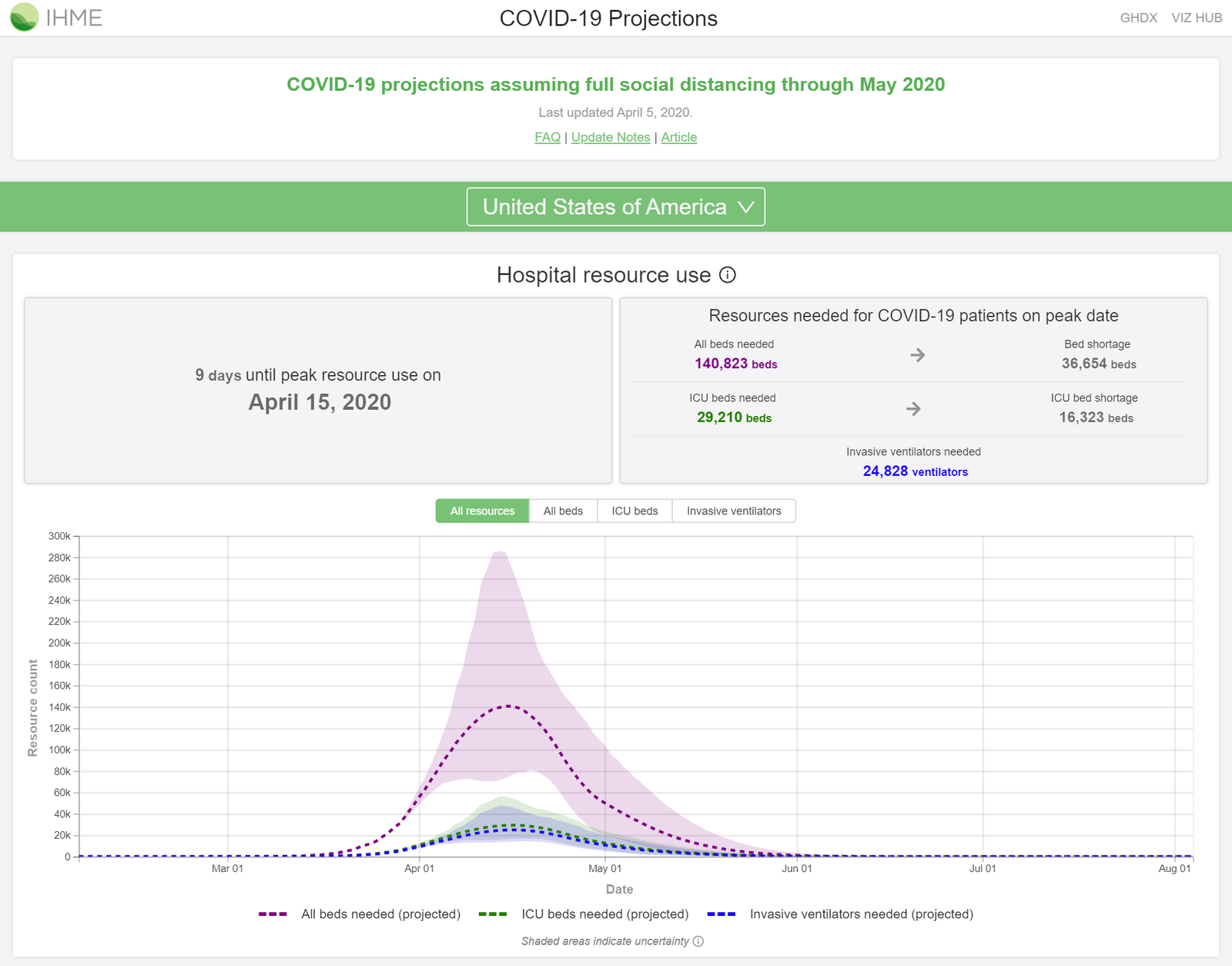Select the dashed purple legend icon

(275, 914)
